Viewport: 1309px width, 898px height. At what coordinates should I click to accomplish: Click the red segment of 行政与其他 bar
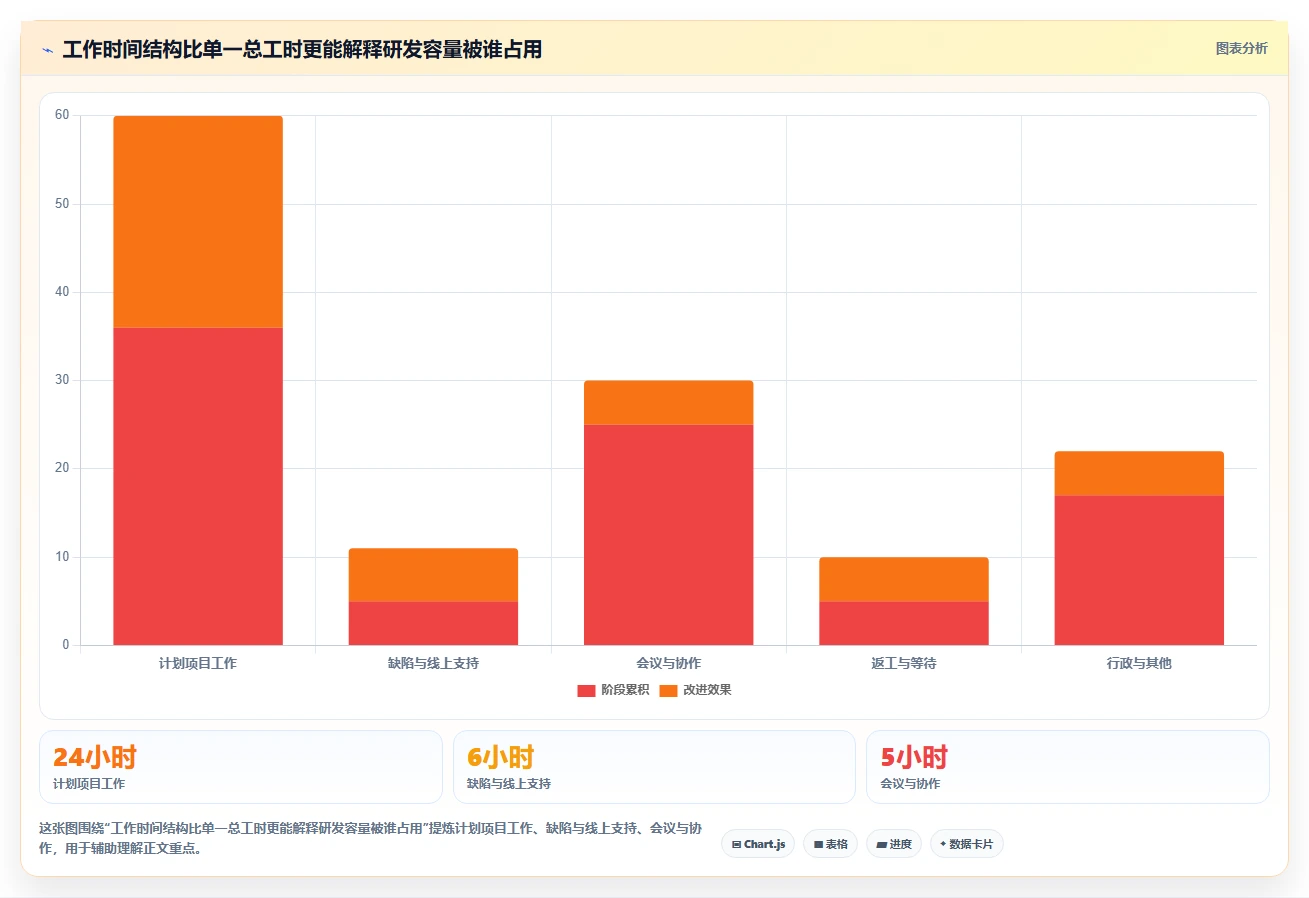[1139, 570]
